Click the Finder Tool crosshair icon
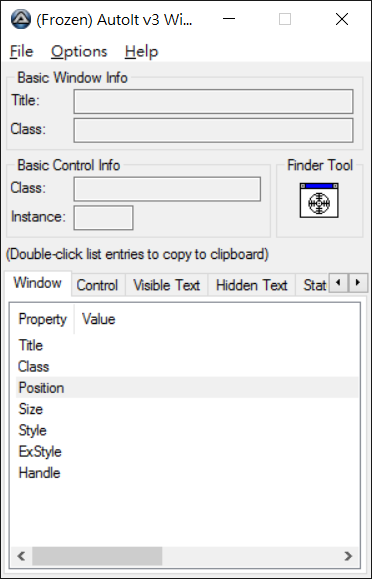 pyautogui.click(x=319, y=200)
